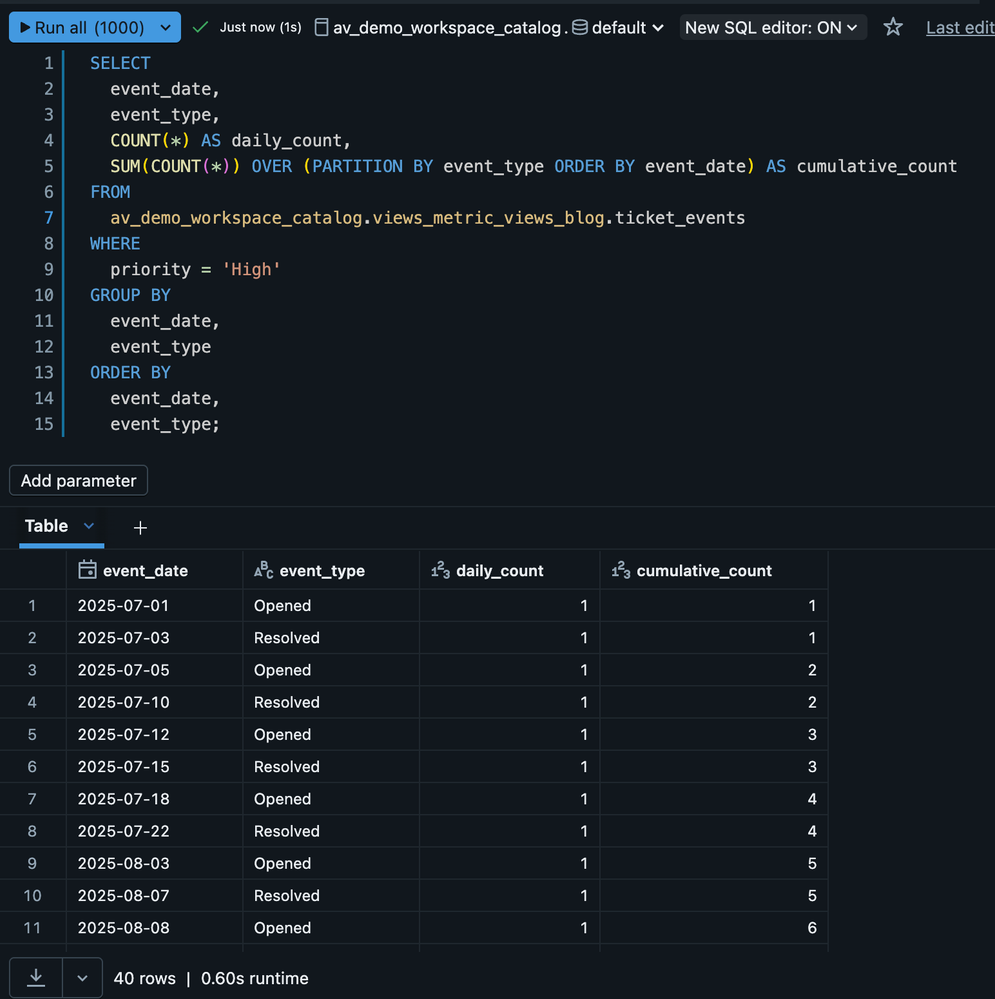Open the Last edit link
This screenshot has height=999, width=995.
(x=958, y=28)
